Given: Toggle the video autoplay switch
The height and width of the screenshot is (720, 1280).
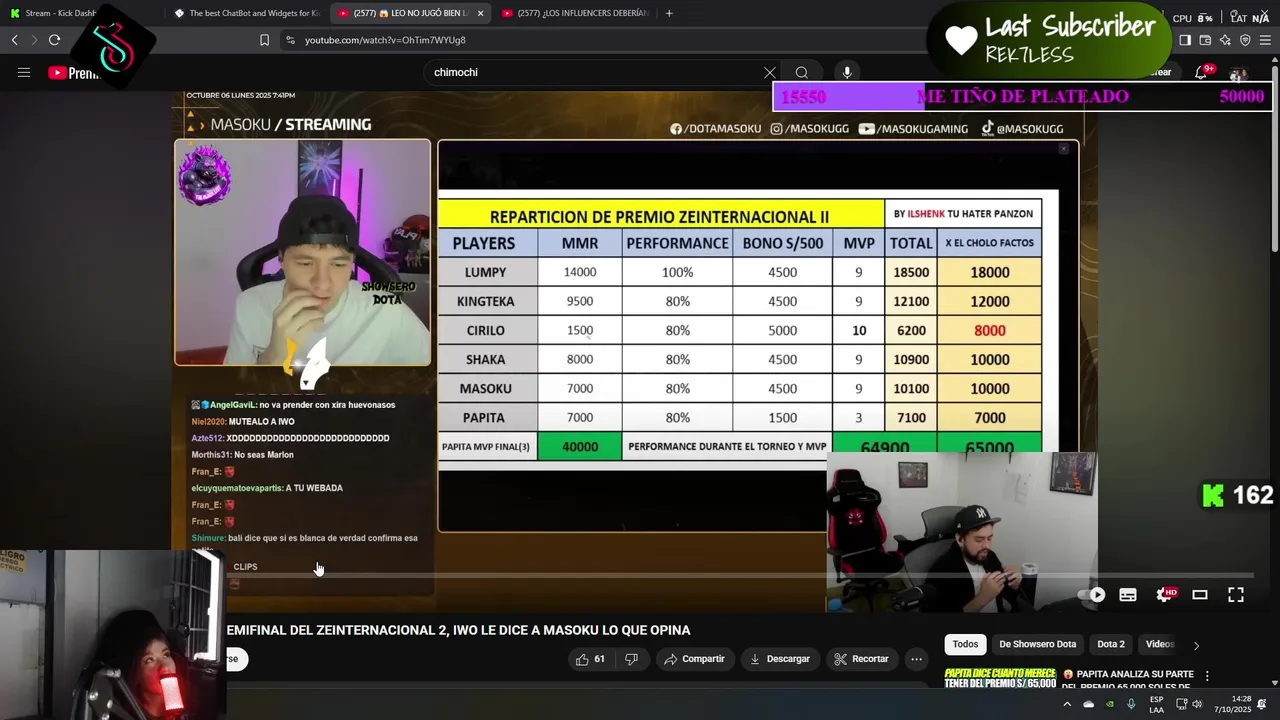Looking at the screenshot, I should pos(1092,594).
